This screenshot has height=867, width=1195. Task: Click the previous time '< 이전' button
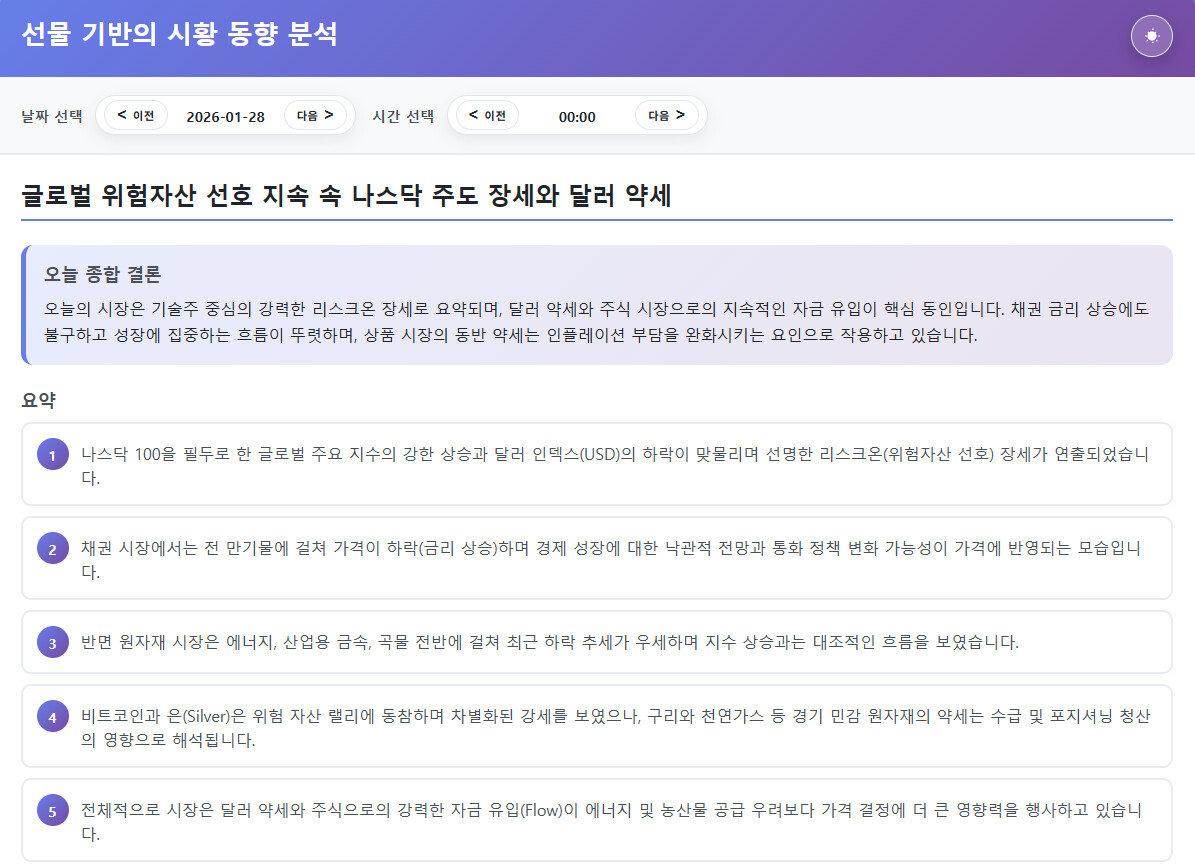pos(487,115)
